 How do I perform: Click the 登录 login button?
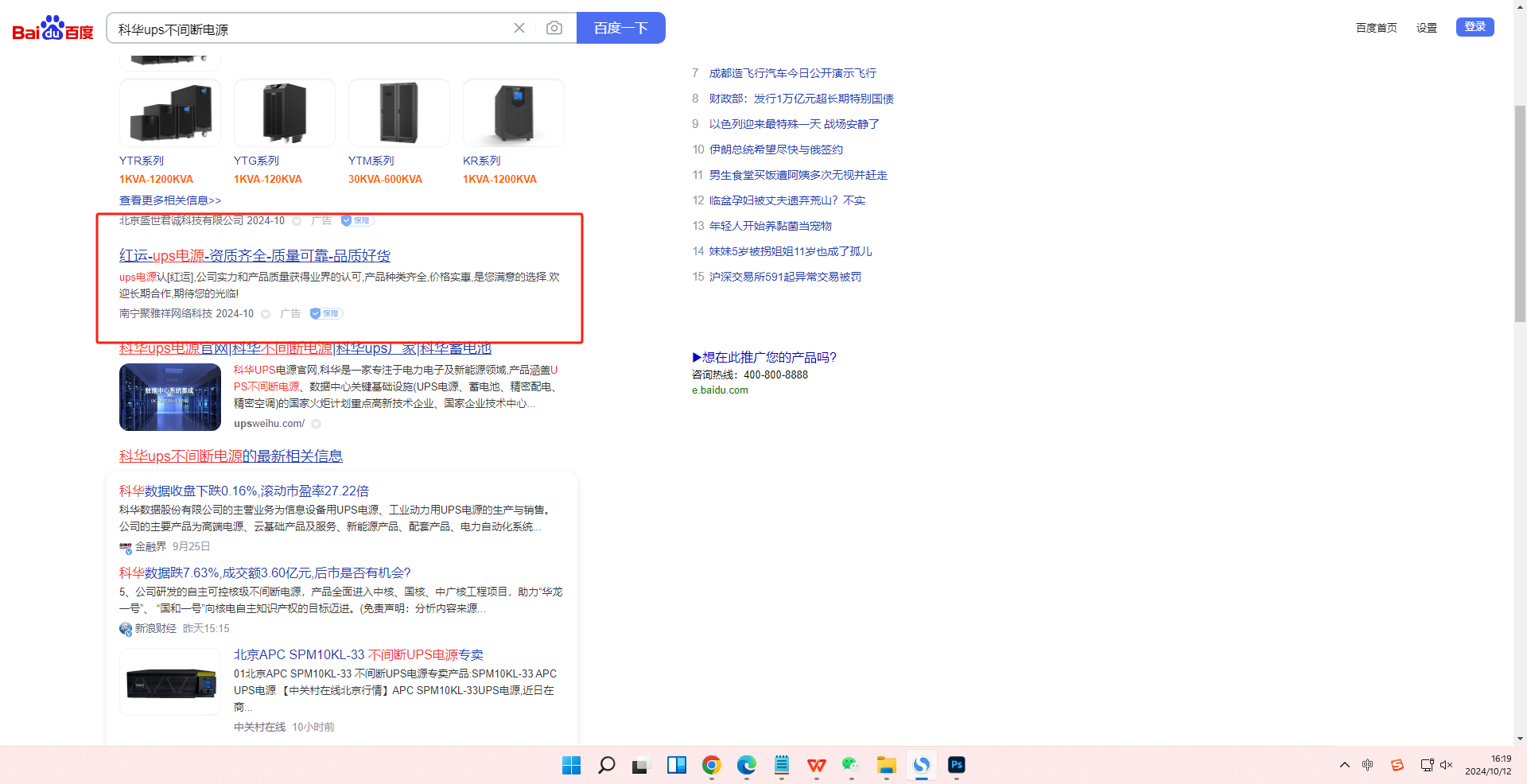1475,27
